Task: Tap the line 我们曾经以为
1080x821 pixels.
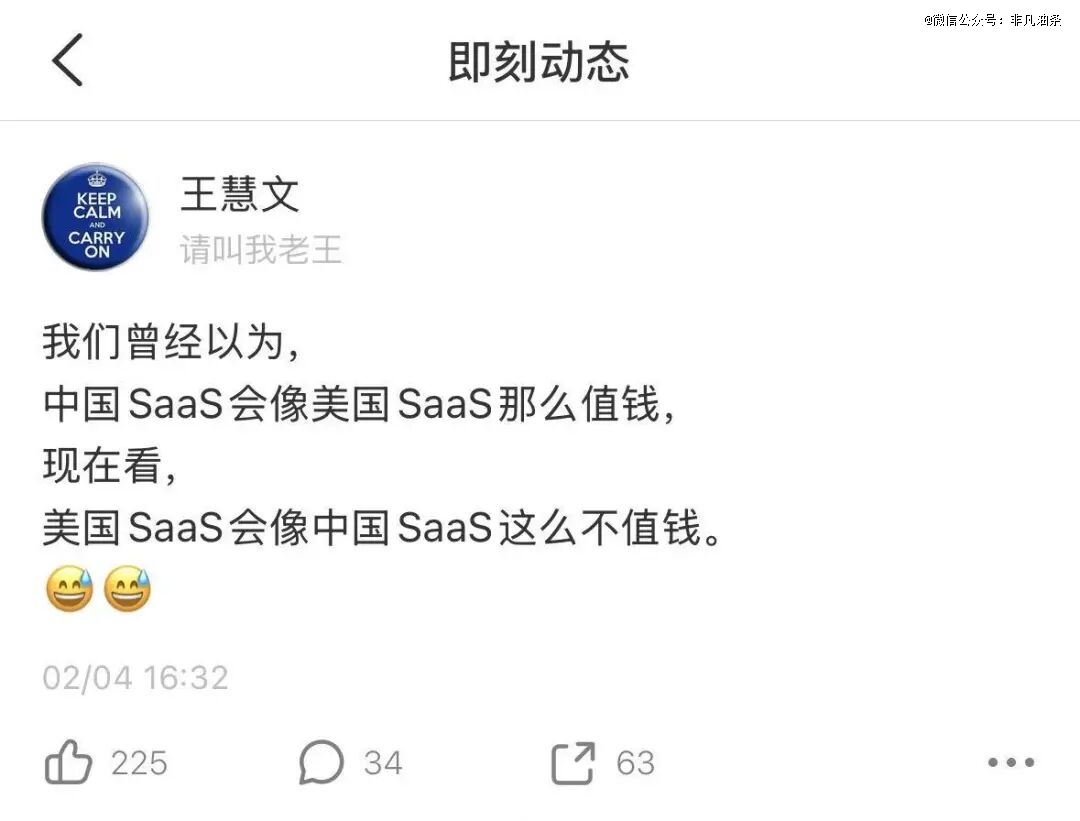Action: (x=171, y=342)
